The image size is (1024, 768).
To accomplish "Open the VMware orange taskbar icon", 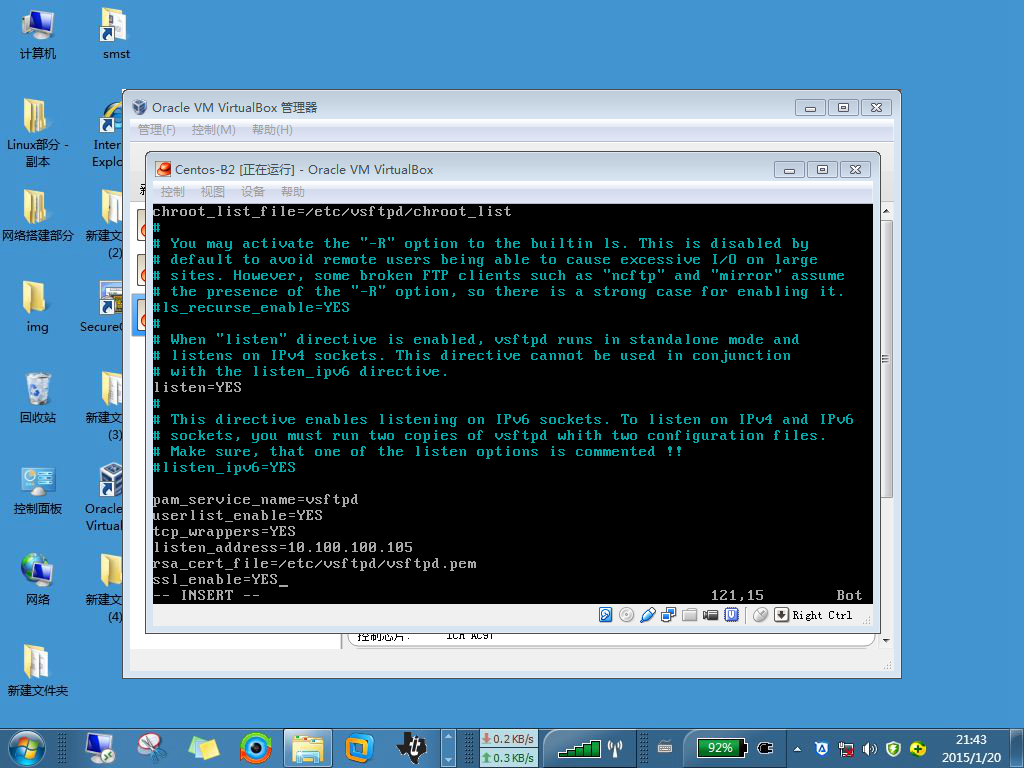I will pyautogui.click(x=359, y=748).
